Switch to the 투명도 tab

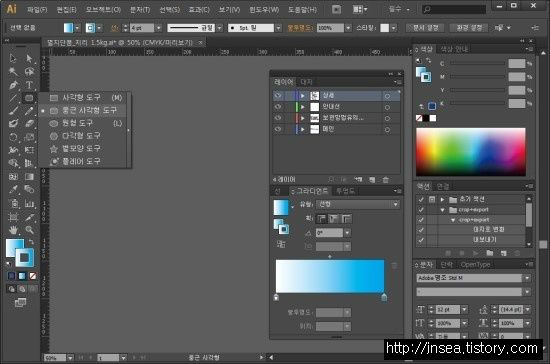pyautogui.click(x=345, y=191)
